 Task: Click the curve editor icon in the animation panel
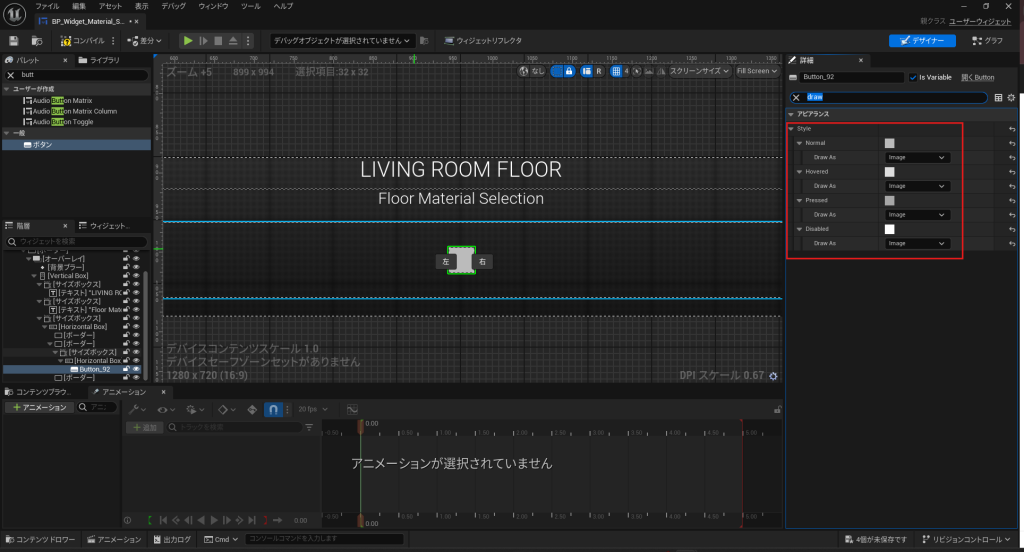click(352, 410)
